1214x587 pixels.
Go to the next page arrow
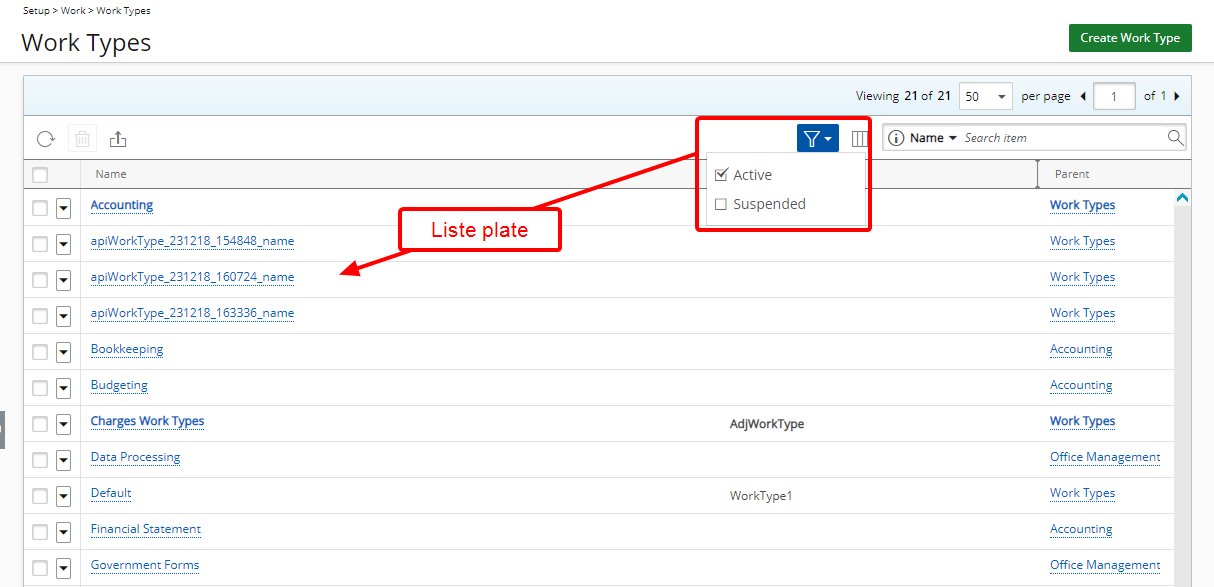point(1177,96)
